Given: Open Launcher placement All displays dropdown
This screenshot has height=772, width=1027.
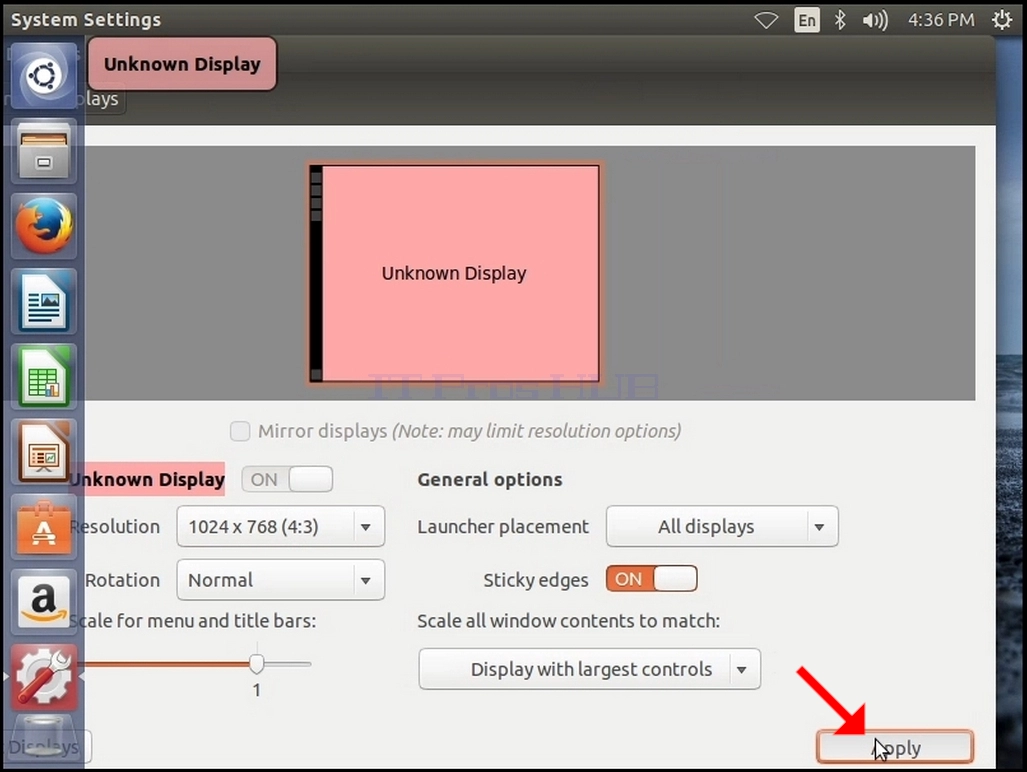Looking at the screenshot, I should [722, 526].
